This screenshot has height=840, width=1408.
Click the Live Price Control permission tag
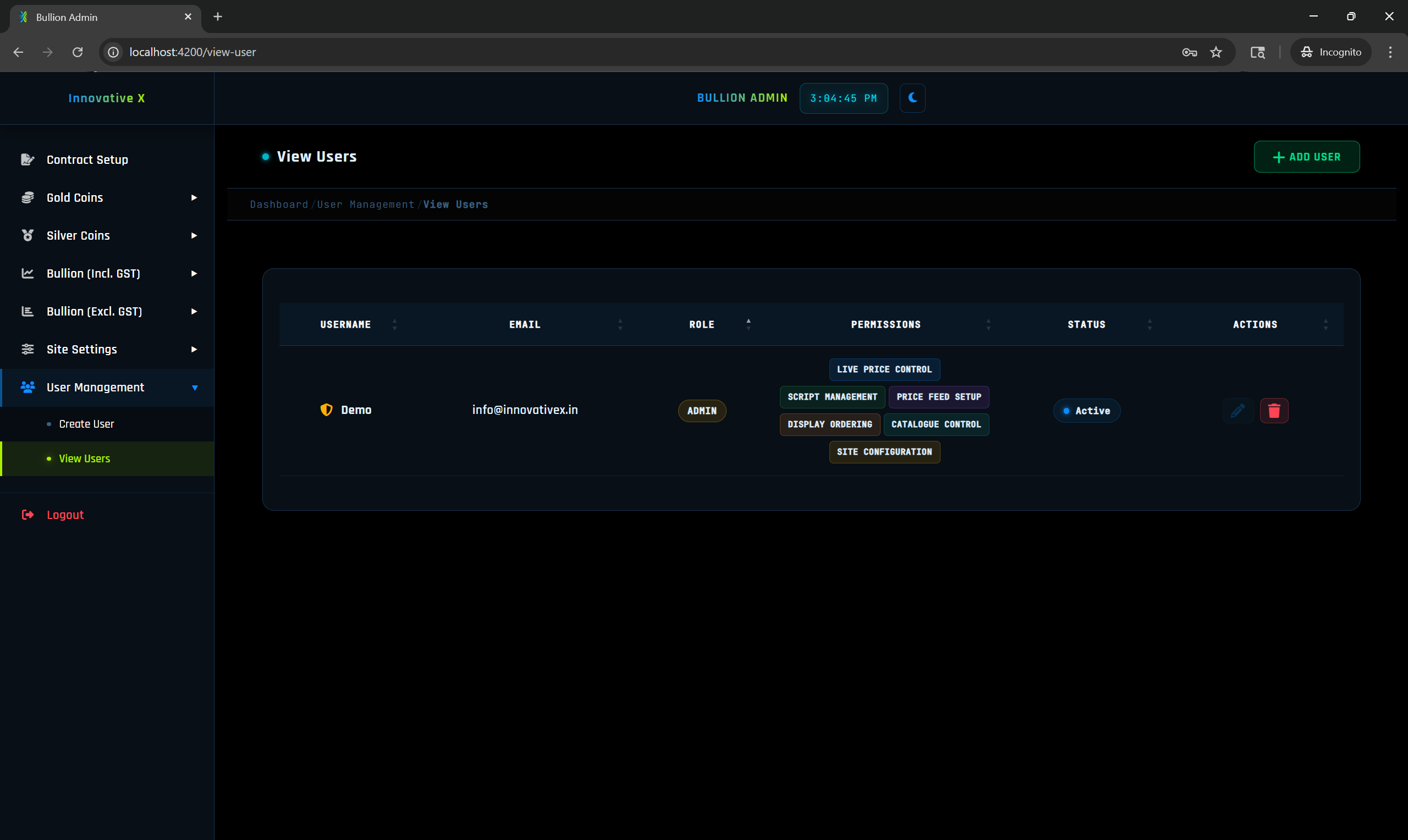[x=884, y=369]
